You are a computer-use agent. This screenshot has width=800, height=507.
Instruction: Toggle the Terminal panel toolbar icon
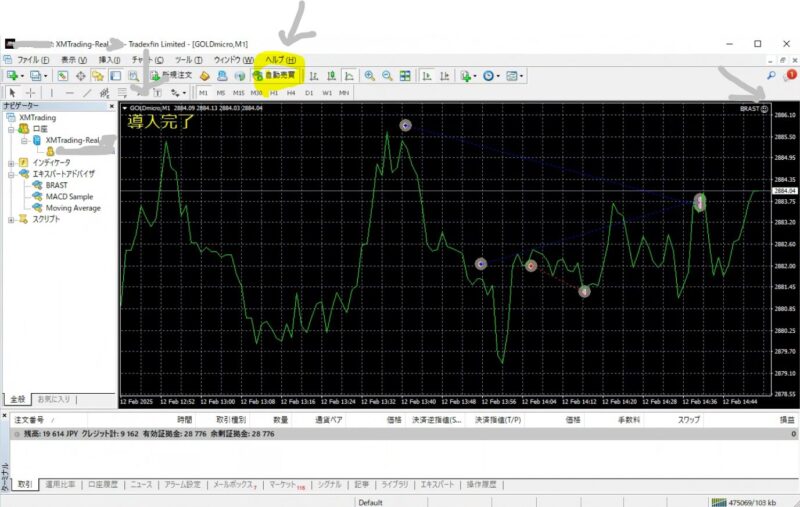click(x=116, y=76)
